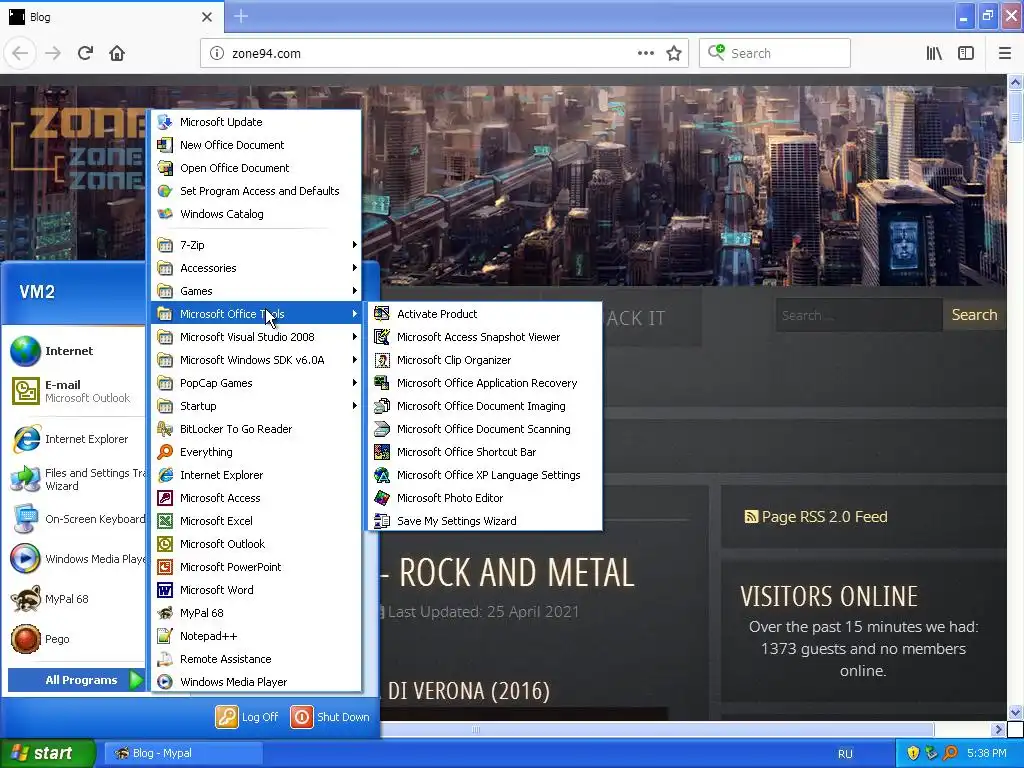Expand the PopCap Games folder
The width and height of the screenshot is (1024, 768).
[256, 383]
